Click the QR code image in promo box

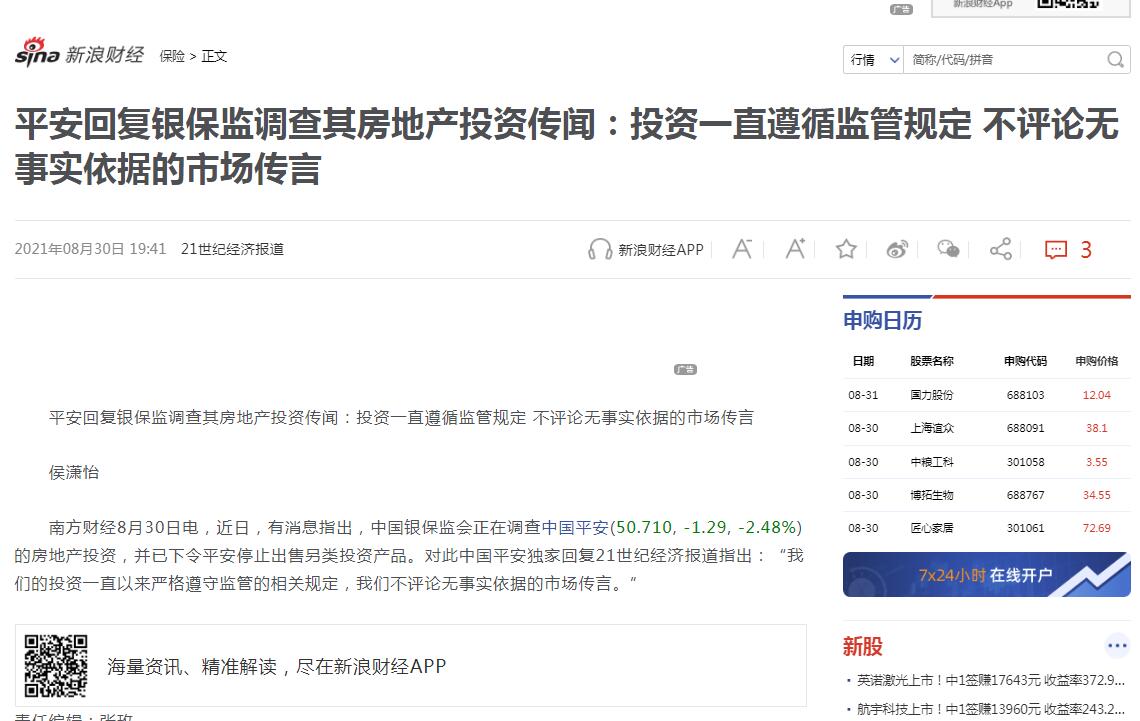click(56, 666)
